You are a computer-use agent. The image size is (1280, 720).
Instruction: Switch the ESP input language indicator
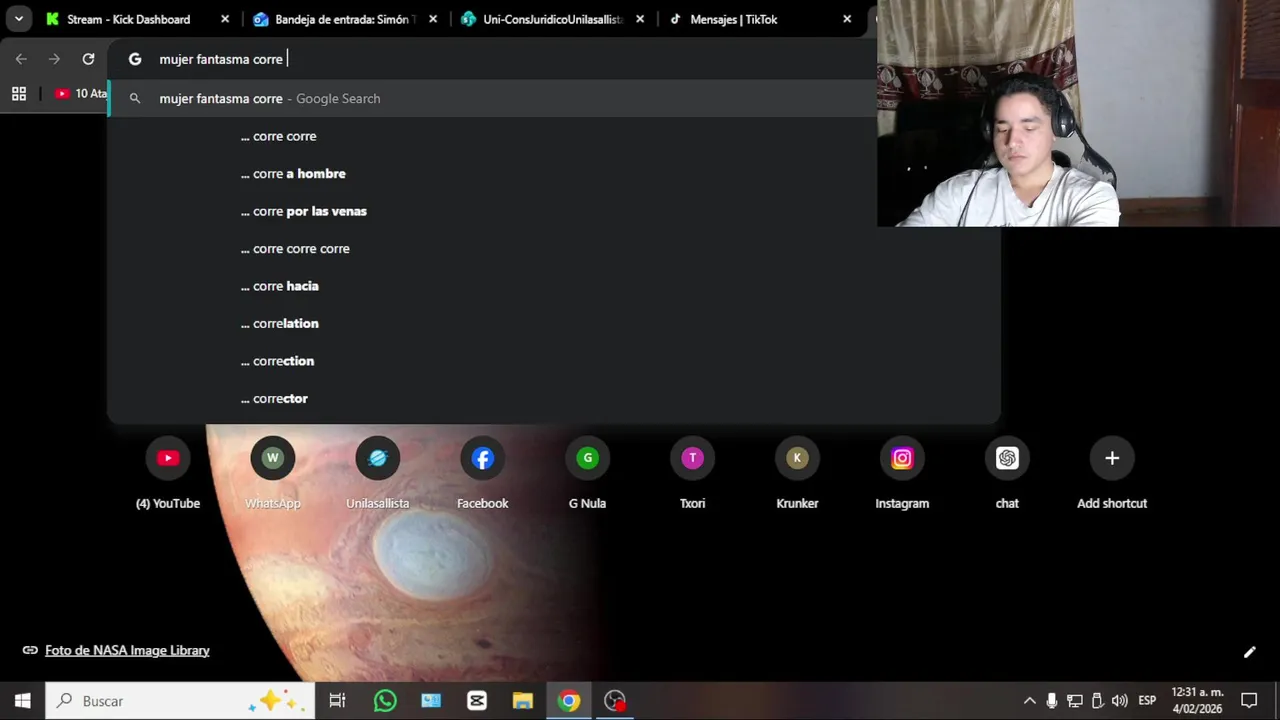coord(1147,701)
